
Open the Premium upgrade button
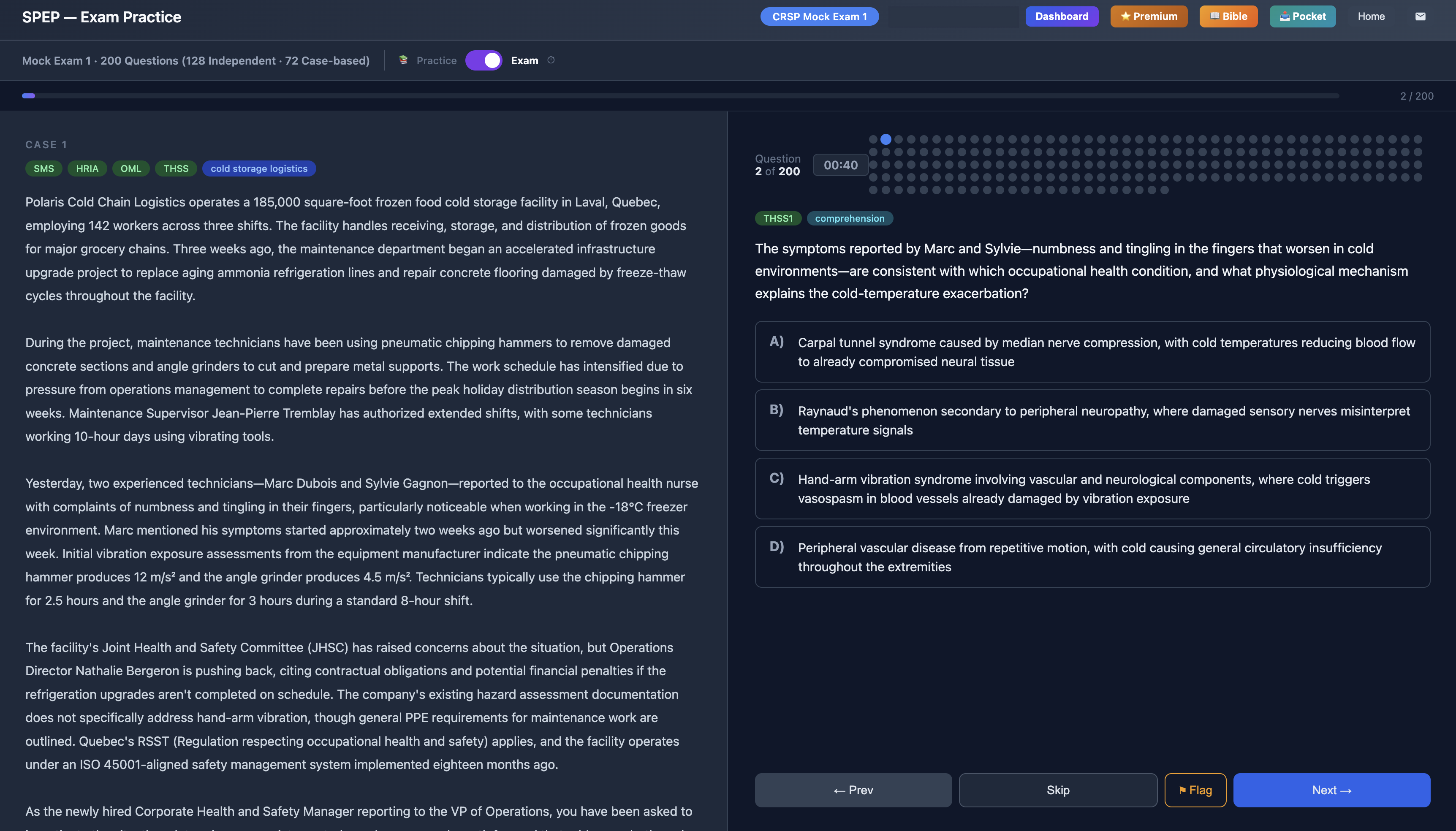[1148, 16]
